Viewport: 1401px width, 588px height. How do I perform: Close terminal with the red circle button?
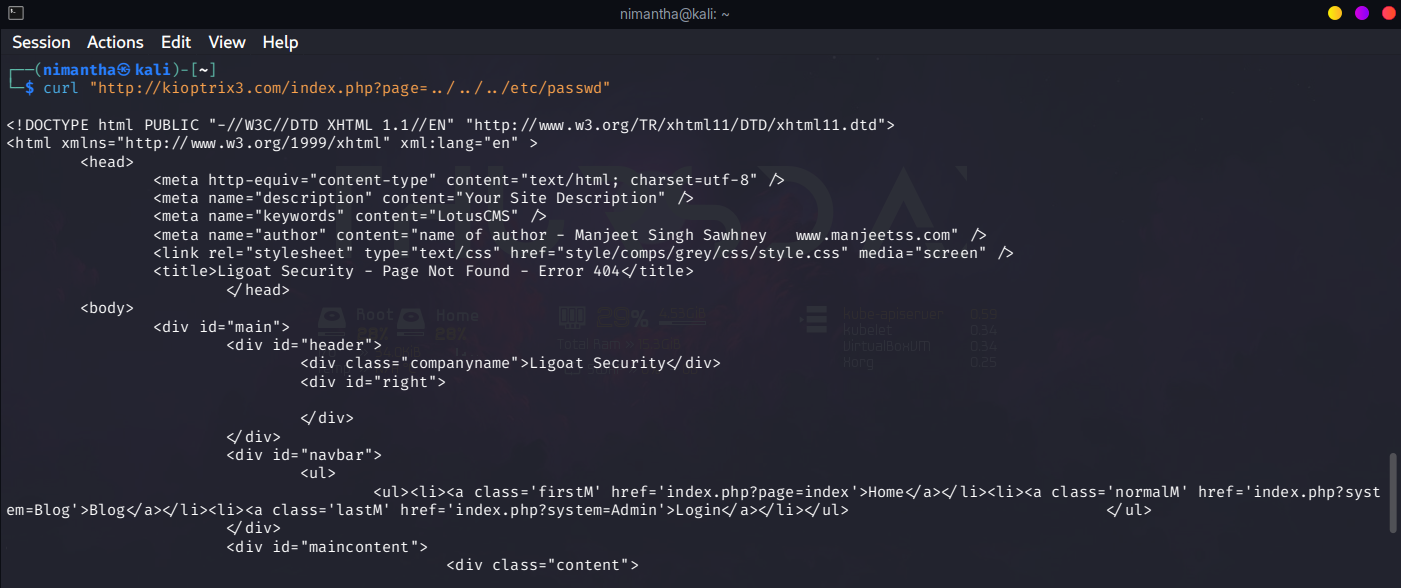coord(1388,13)
